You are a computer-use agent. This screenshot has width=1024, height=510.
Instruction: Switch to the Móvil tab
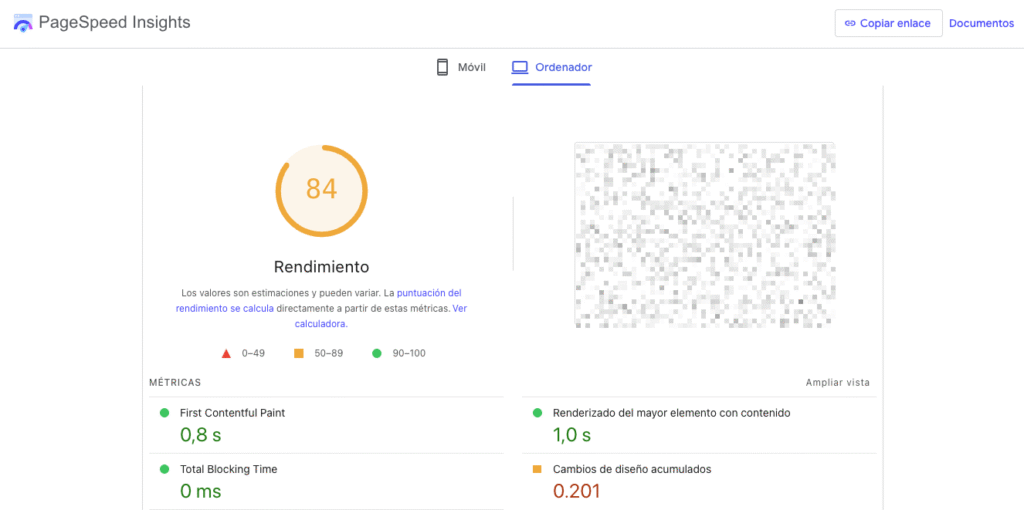click(x=461, y=67)
